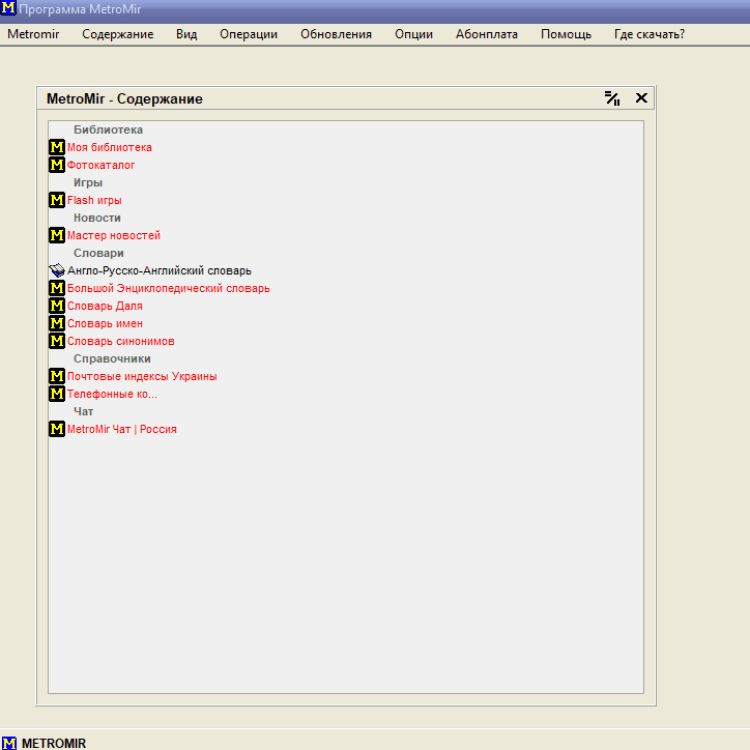Open the Почтовые индексы Украины link

pyautogui.click(x=142, y=376)
